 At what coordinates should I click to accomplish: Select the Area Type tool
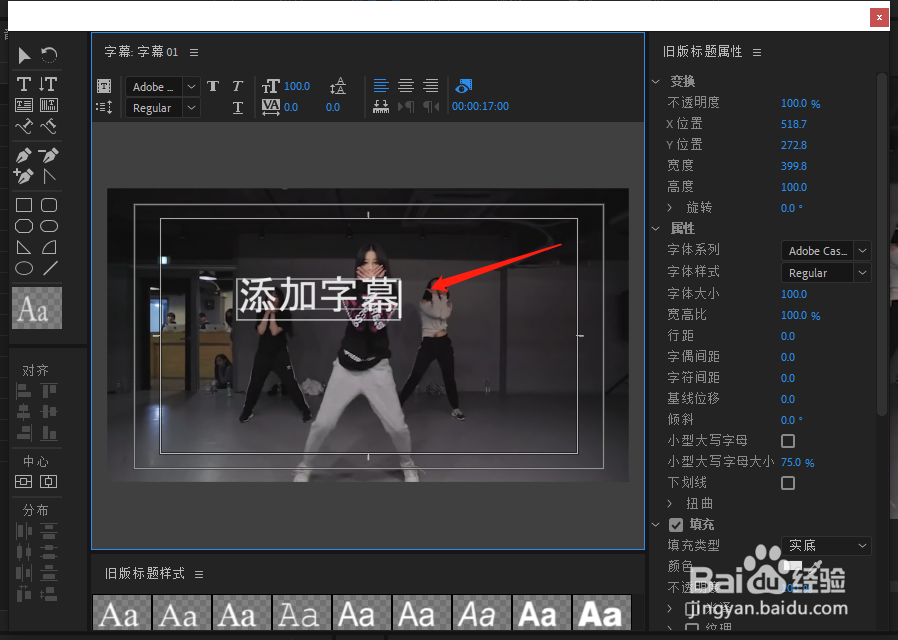[x=22, y=105]
